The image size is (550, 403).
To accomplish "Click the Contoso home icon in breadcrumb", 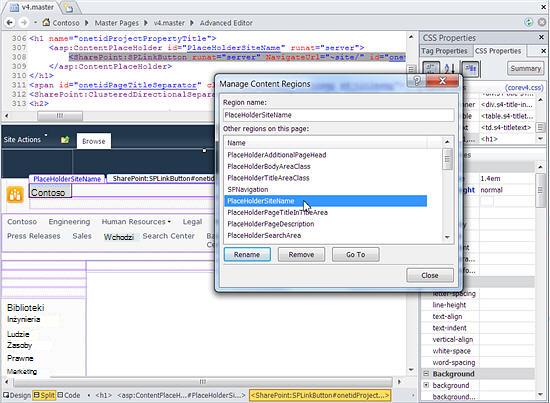I will tap(46, 22).
